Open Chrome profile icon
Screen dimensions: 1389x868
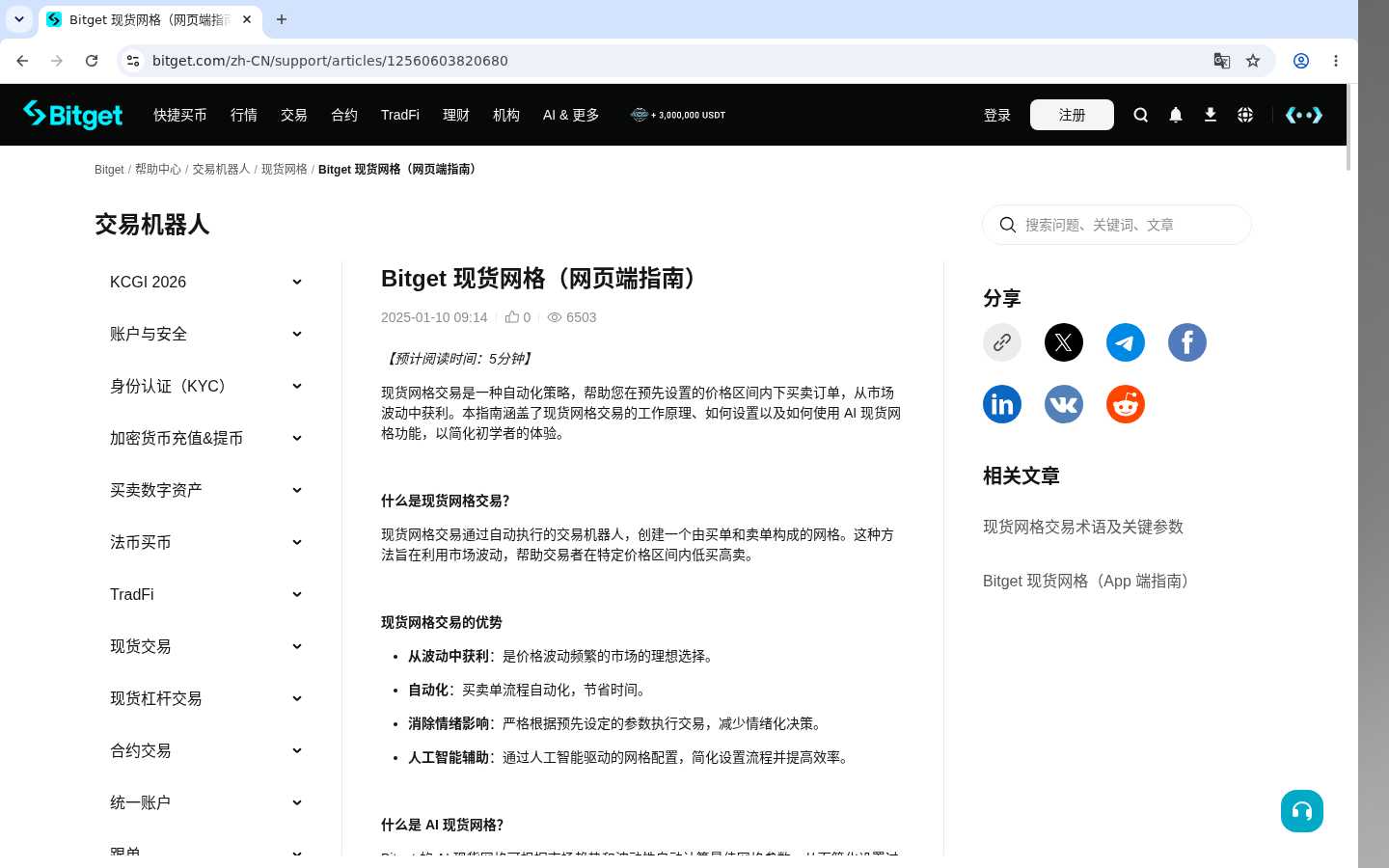tap(1301, 61)
